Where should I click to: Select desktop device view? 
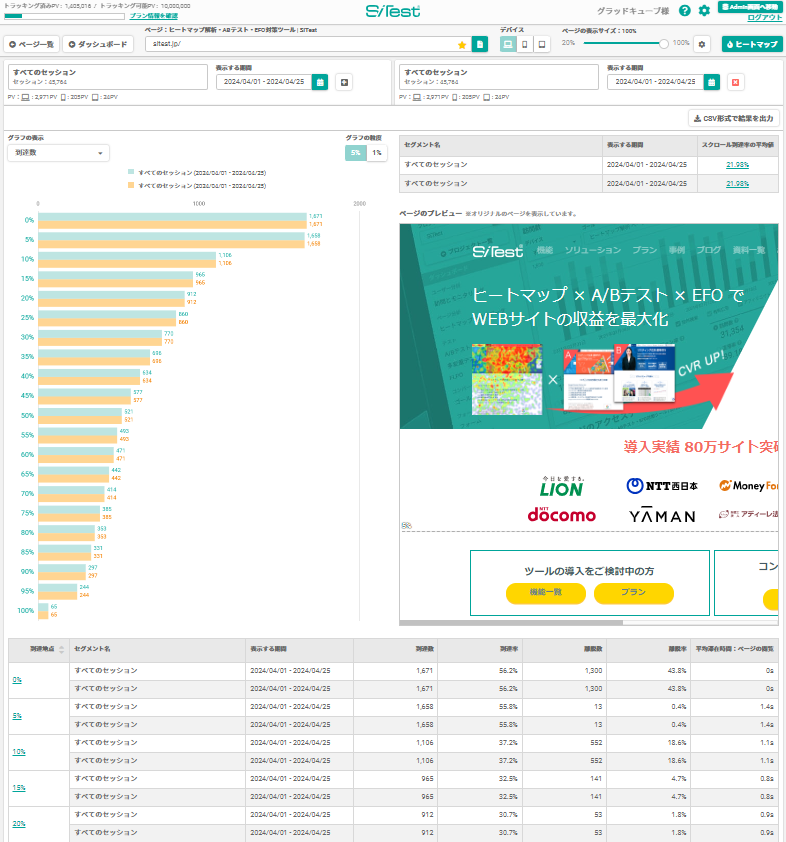pyautogui.click(x=508, y=44)
